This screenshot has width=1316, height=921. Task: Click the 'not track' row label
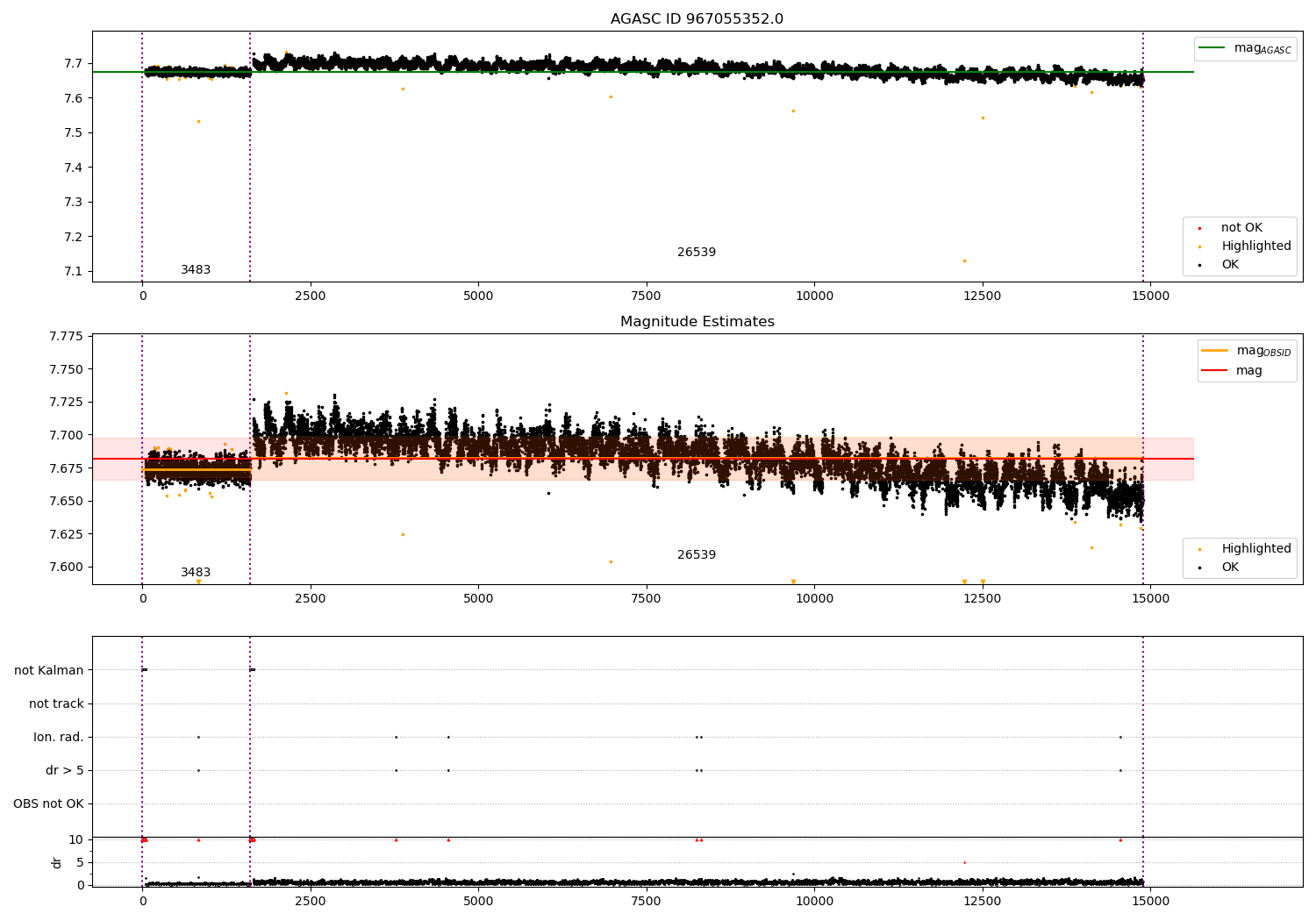pos(56,704)
